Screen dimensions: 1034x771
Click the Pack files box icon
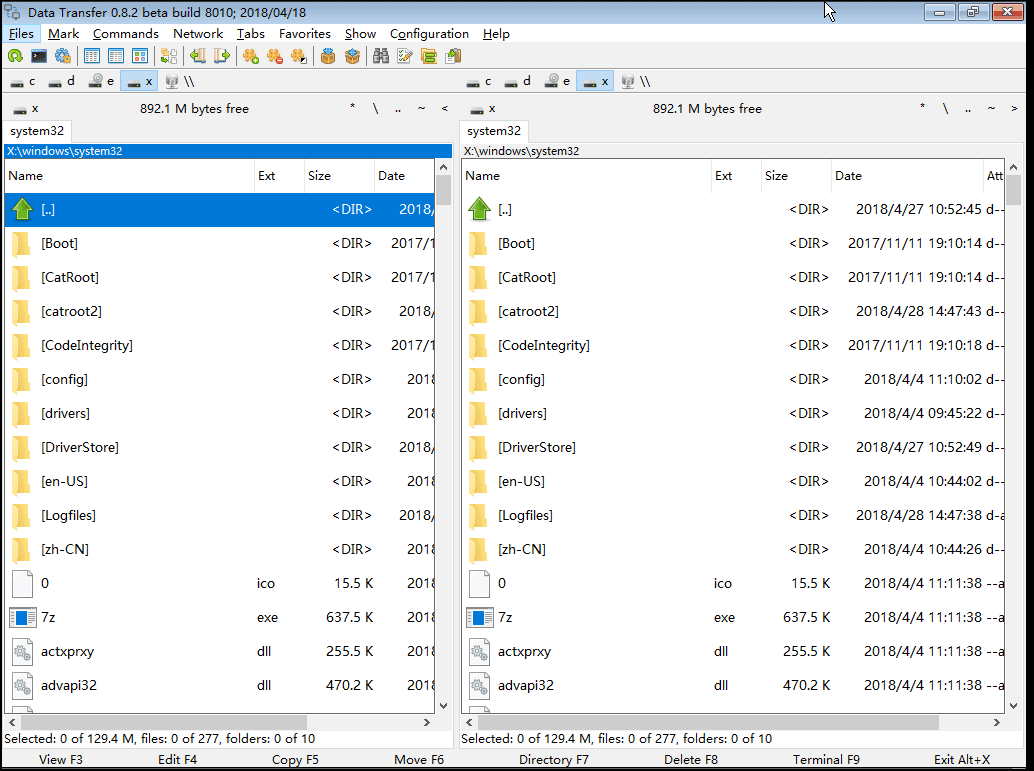pos(327,56)
